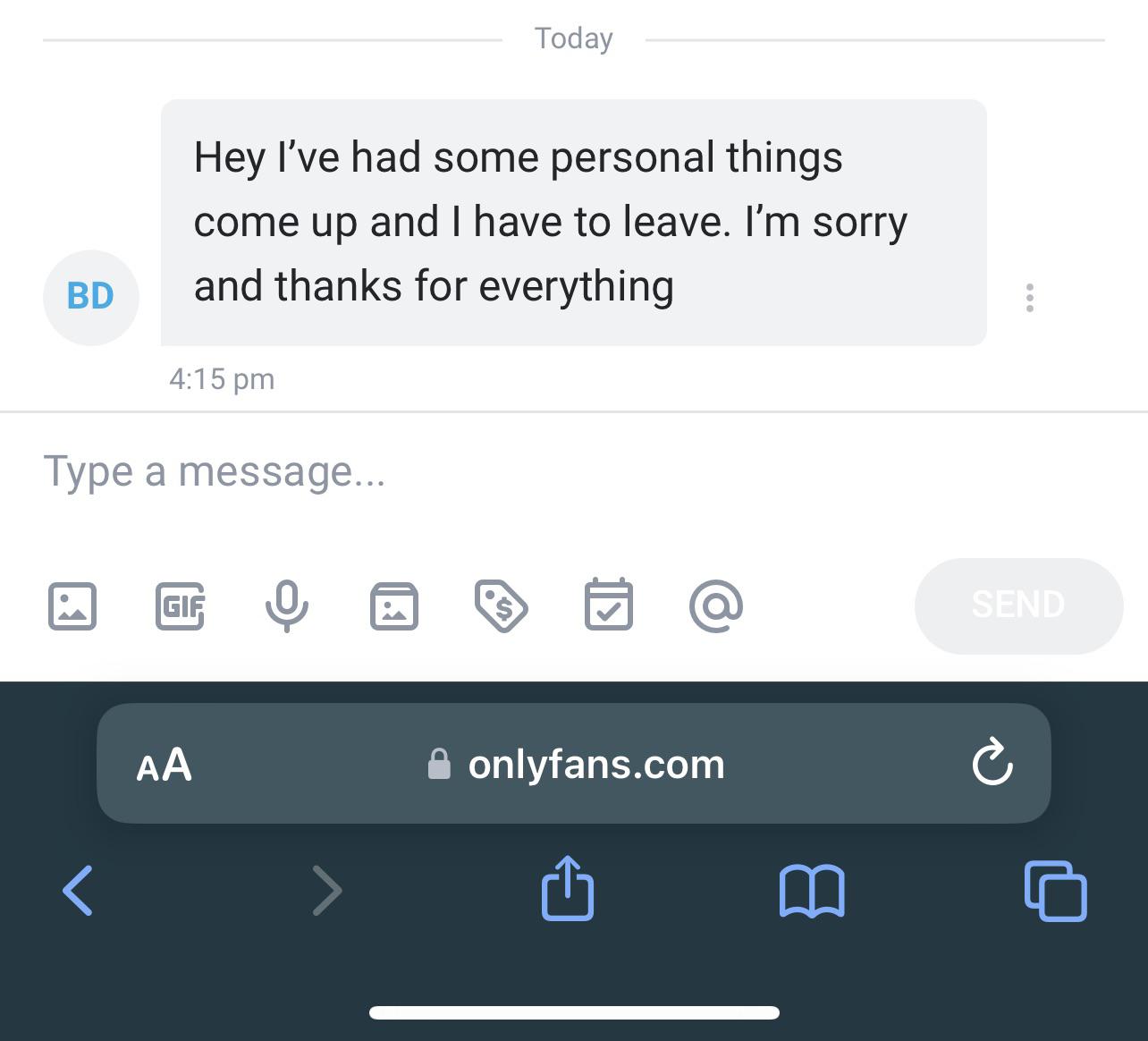Attach a photo using the image icon
The width and height of the screenshot is (1148, 1041).
[72, 605]
